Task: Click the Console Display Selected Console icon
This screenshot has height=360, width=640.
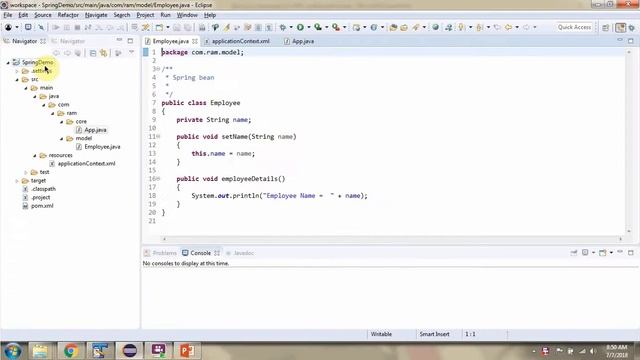Action: pyautogui.click(x=585, y=253)
